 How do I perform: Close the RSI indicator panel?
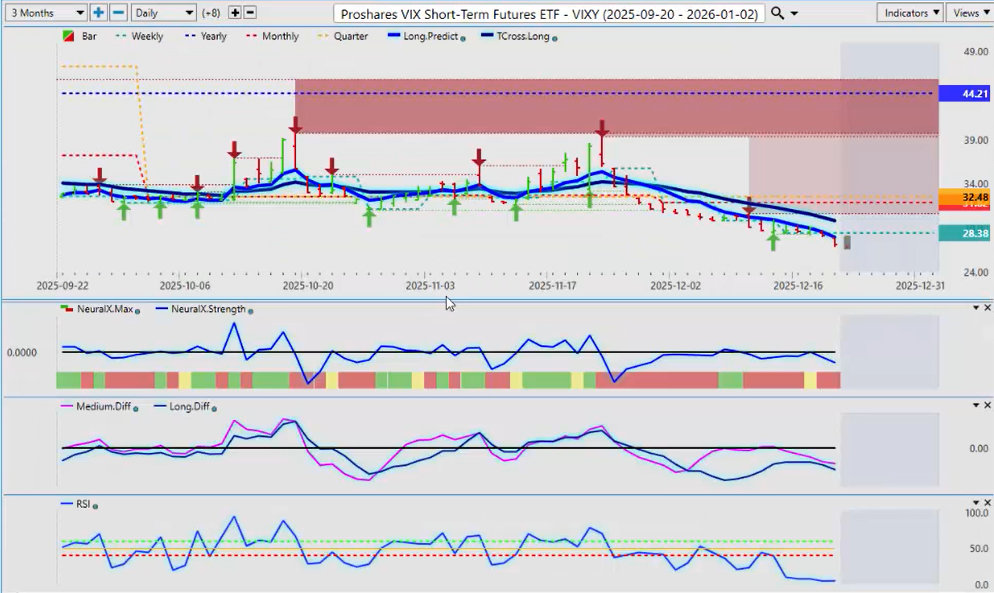pos(988,503)
